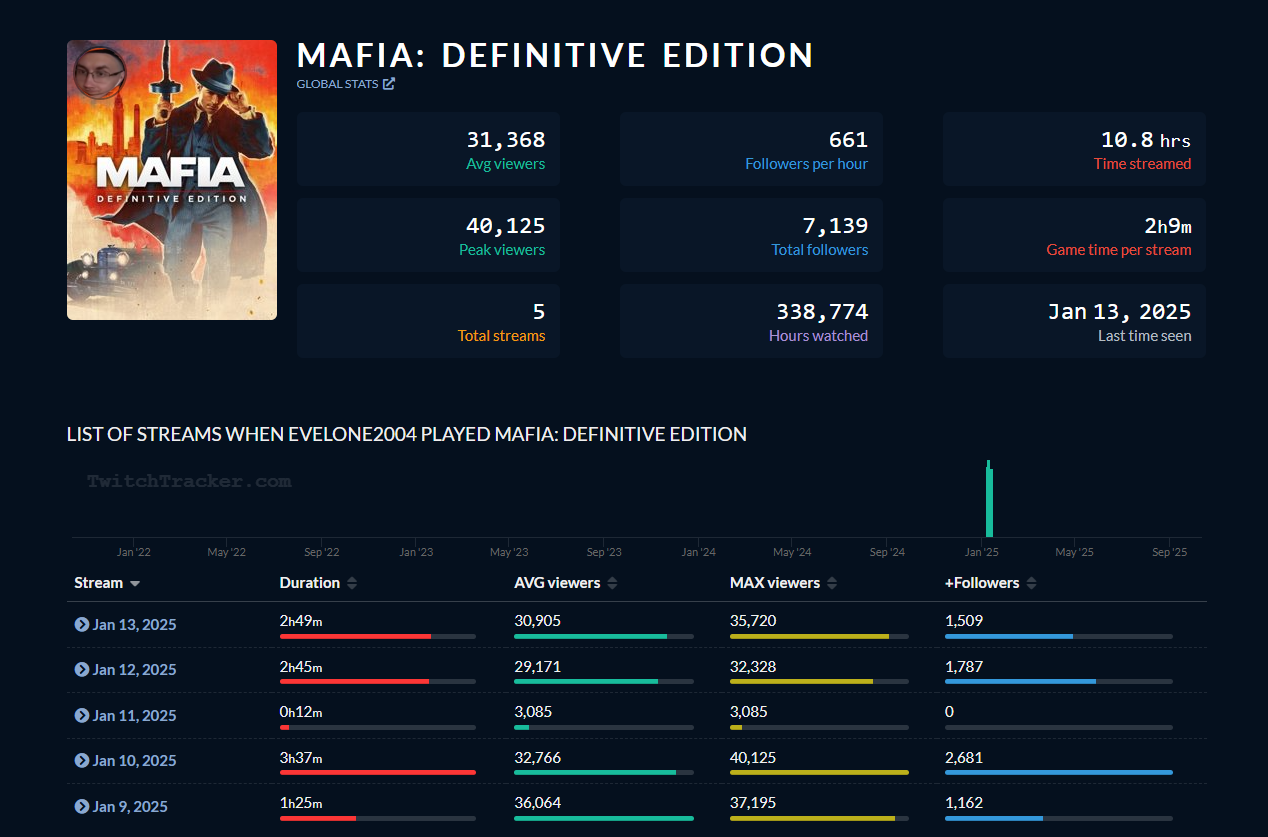This screenshot has width=1268, height=837.
Task: Click the green bar in the Jan '25 chart
Action: click(x=989, y=499)
